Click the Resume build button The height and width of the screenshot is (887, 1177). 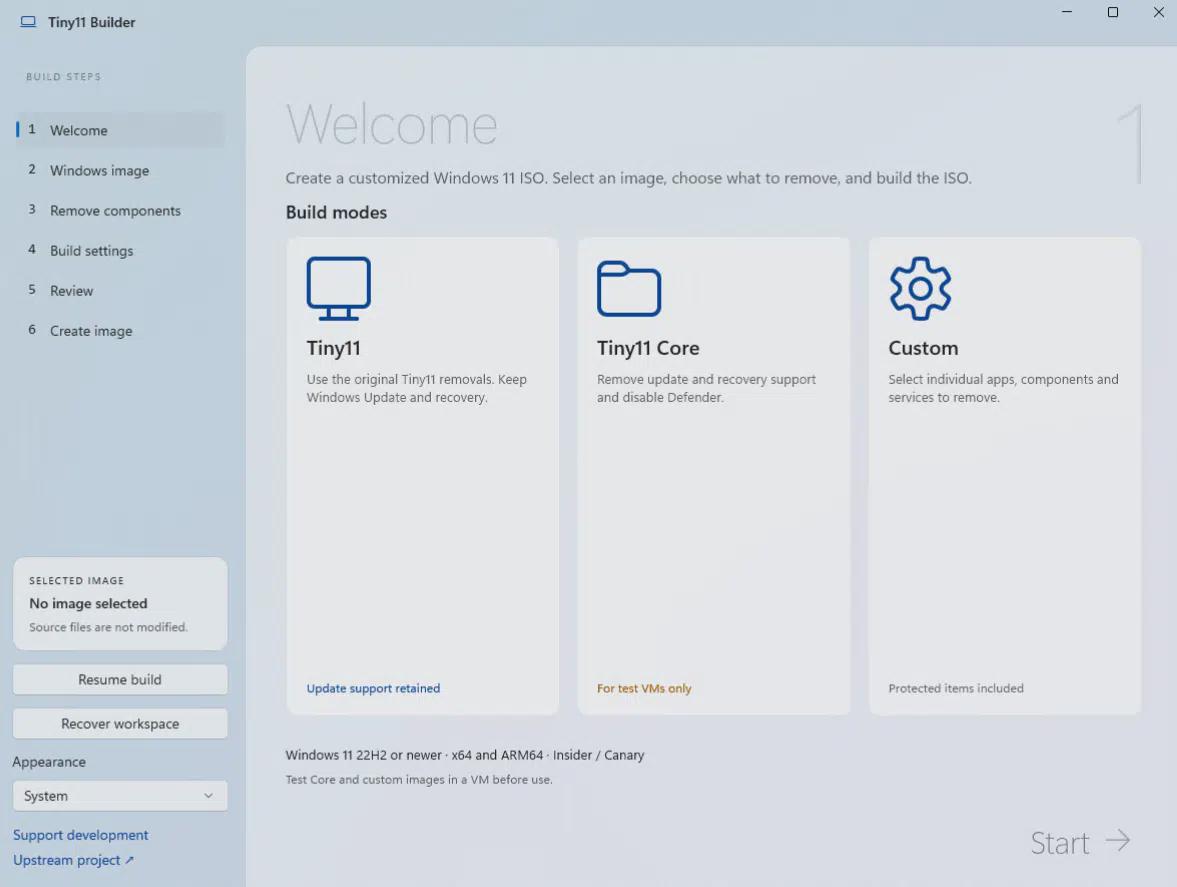[120, 679]
